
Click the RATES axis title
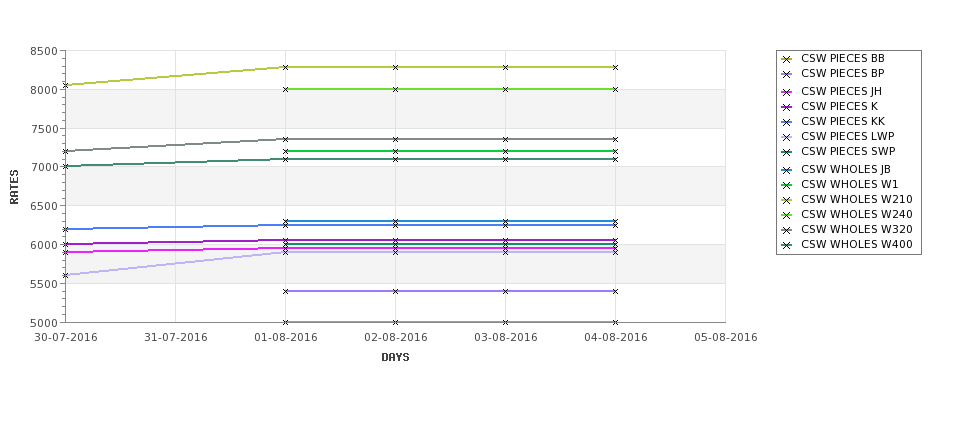(x=14, y=187)
